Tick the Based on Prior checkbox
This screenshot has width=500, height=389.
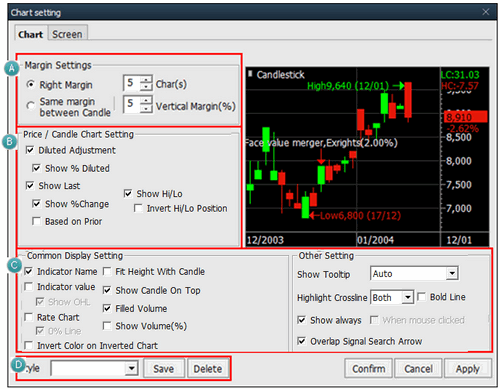pyautogui.click(x=36, y=221)
